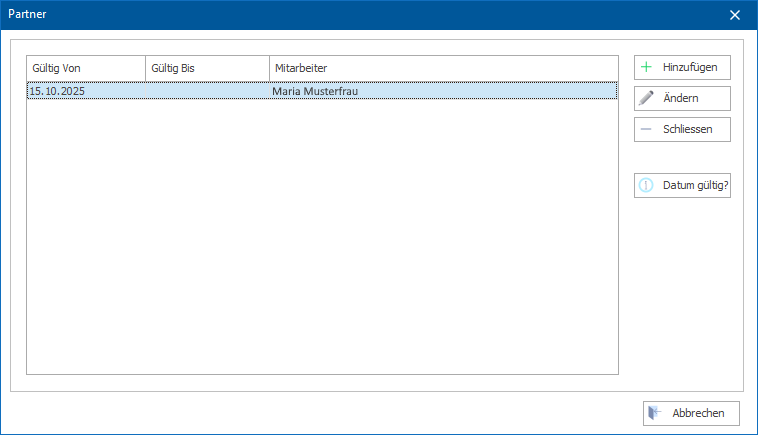Image resolution: width=758 pixels, height=435 pixels.
Task: Select the Maria Musterfrau row
Action: [322, 91]
